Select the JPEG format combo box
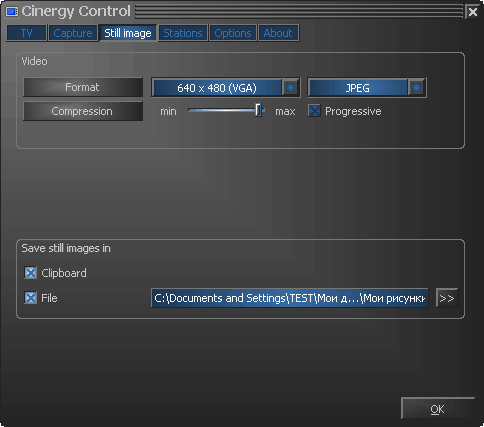 pos(367,88)
